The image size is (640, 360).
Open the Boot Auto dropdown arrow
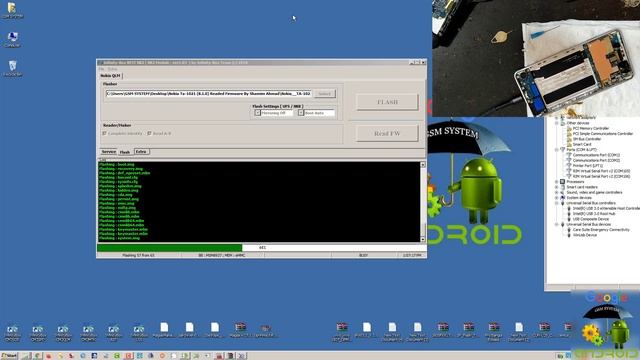(301, 113)
